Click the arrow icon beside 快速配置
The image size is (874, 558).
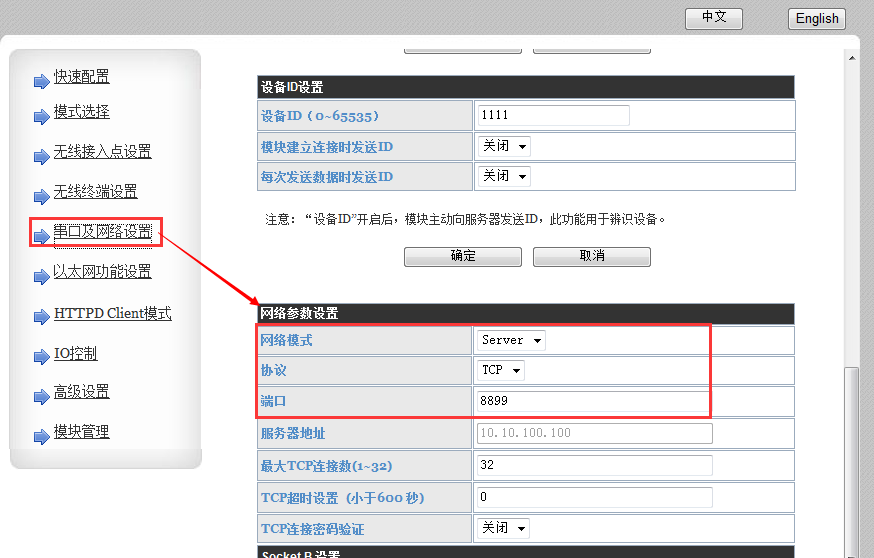pos(41,81)
